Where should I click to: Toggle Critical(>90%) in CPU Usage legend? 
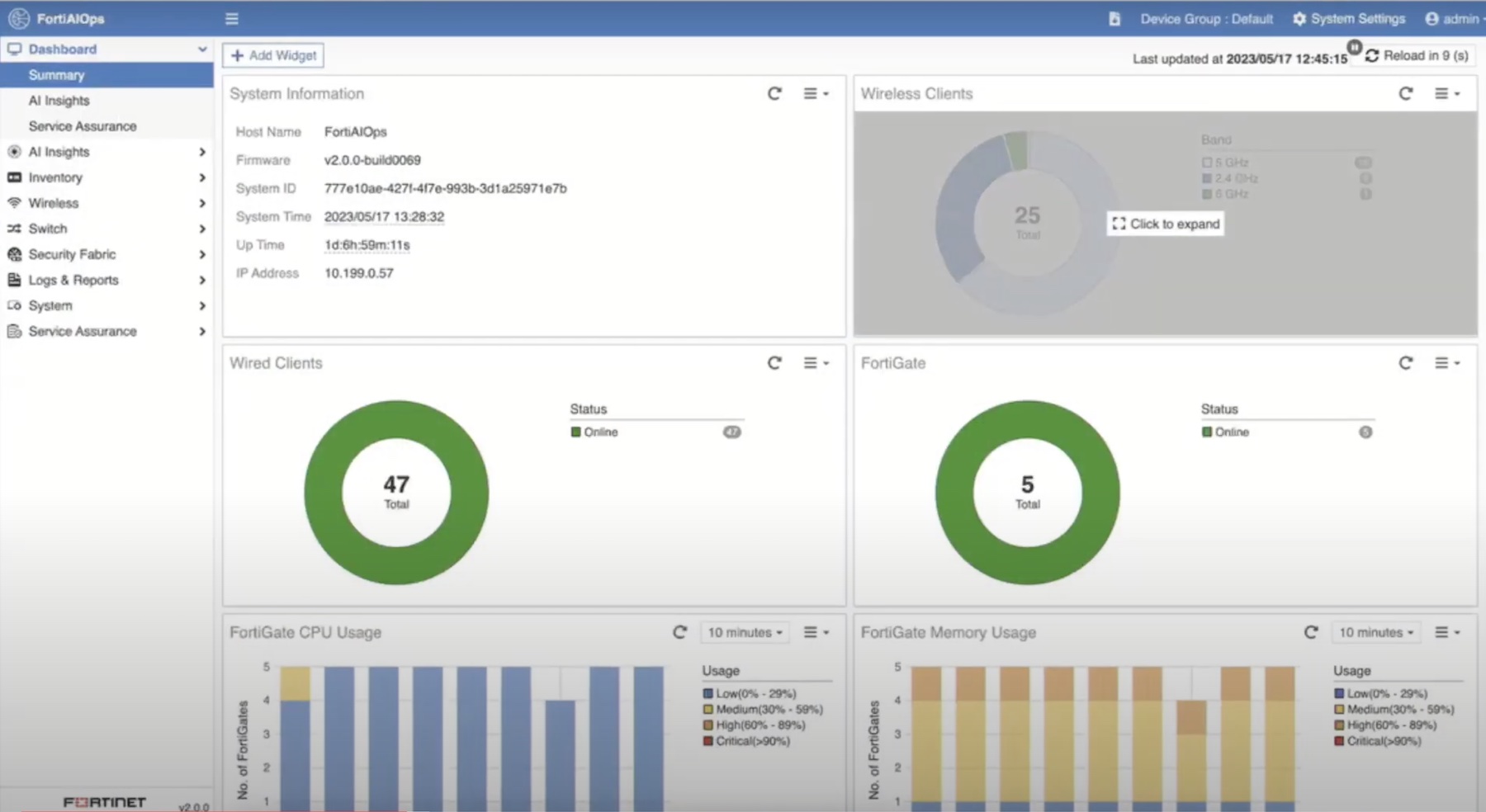(746, 741)
